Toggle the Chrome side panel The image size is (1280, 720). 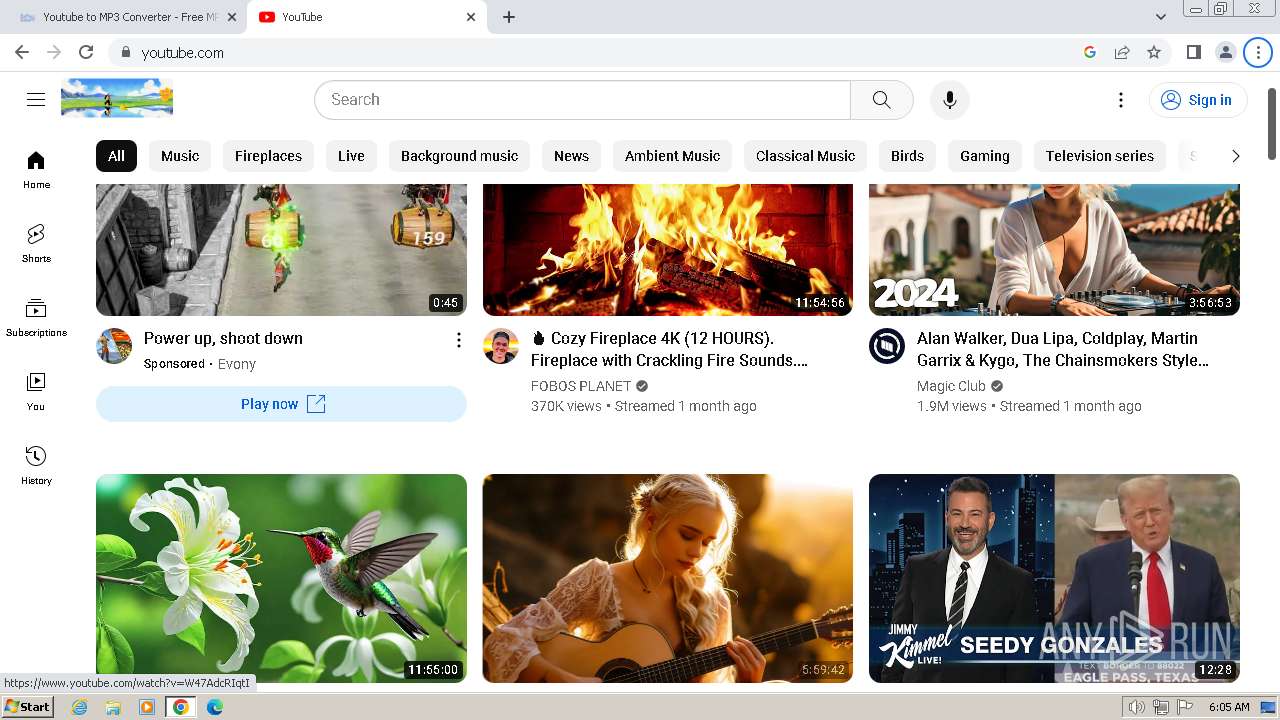1193,52
